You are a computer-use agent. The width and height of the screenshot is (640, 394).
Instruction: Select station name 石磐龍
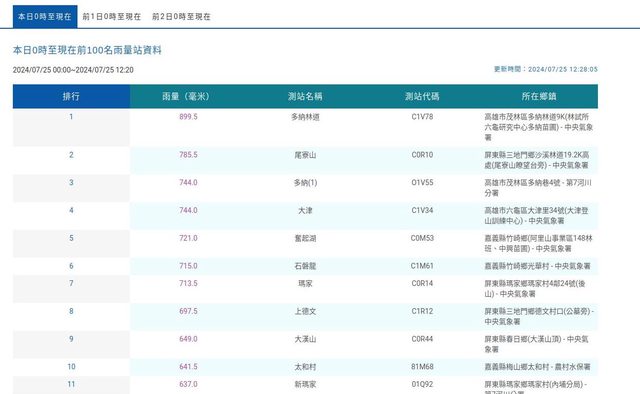coord(305,266)
